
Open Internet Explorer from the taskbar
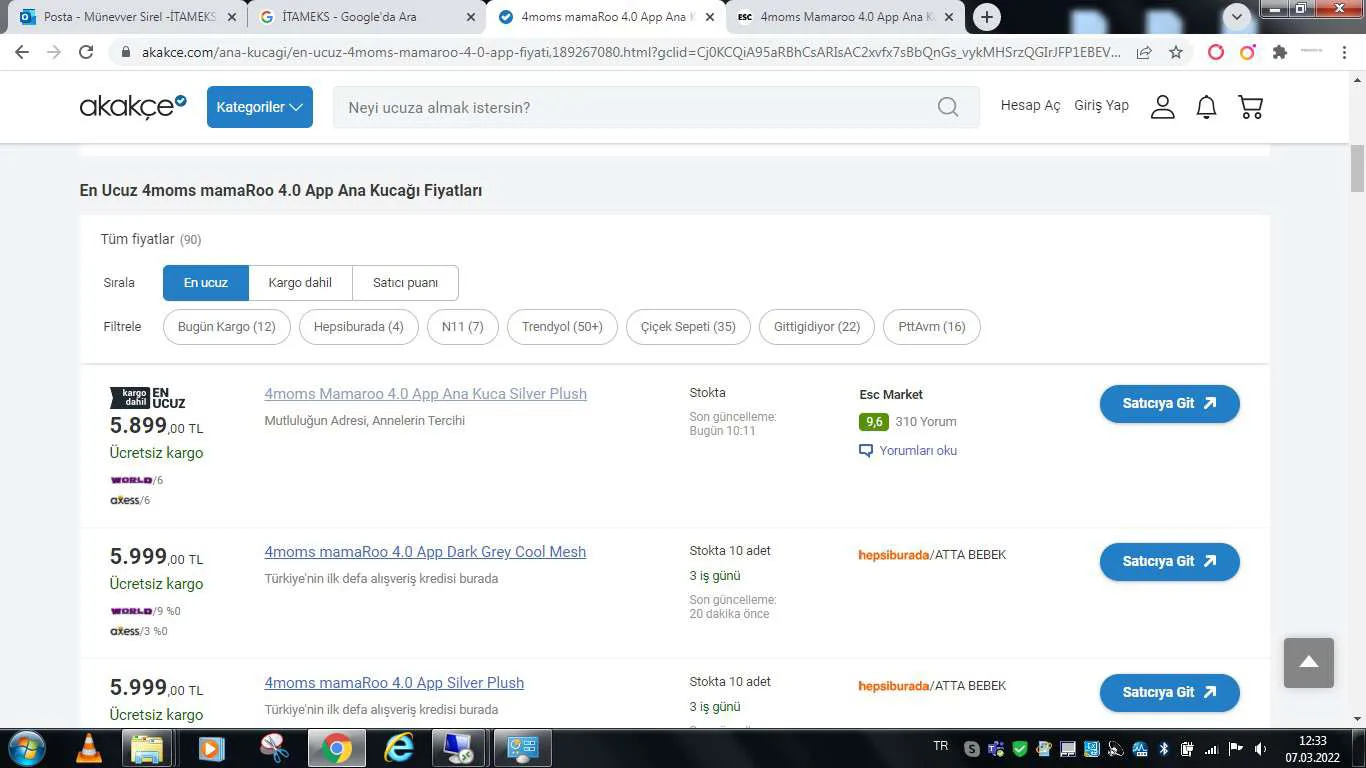coord(398,748)
